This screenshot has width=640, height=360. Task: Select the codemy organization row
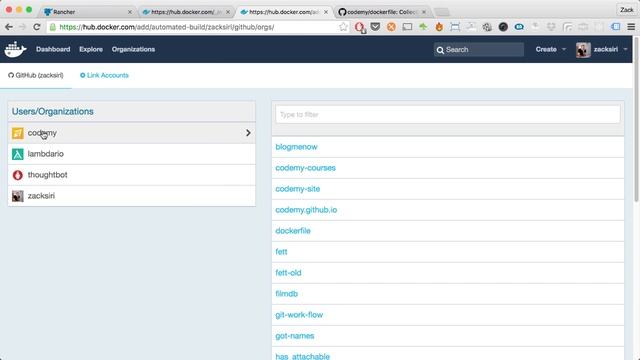click(131, 133)
